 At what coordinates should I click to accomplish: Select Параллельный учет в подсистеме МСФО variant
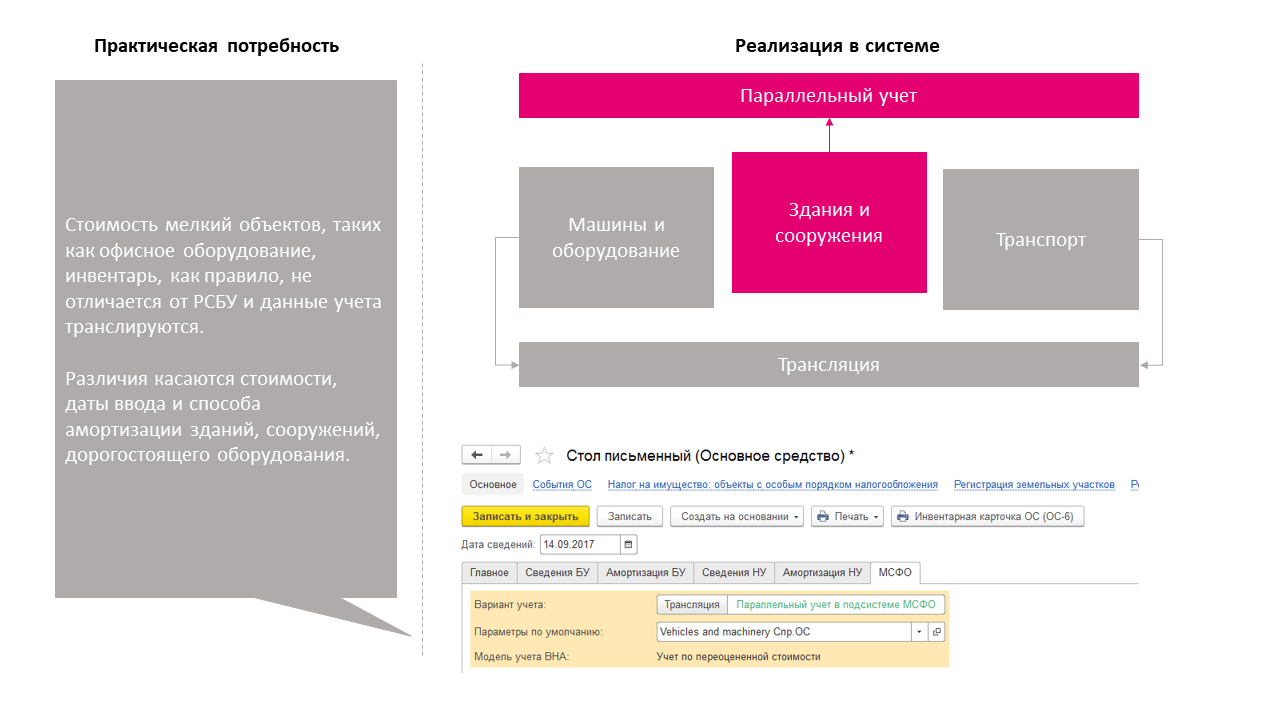point(836,604)
